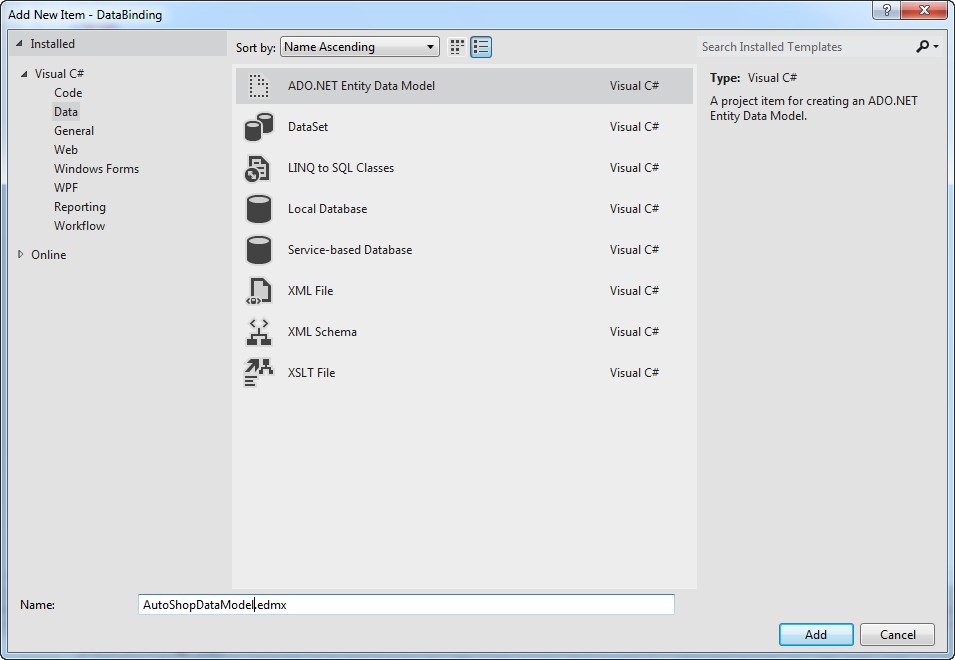
Task: Collapse the Installed section
Action: pos(19,44)
